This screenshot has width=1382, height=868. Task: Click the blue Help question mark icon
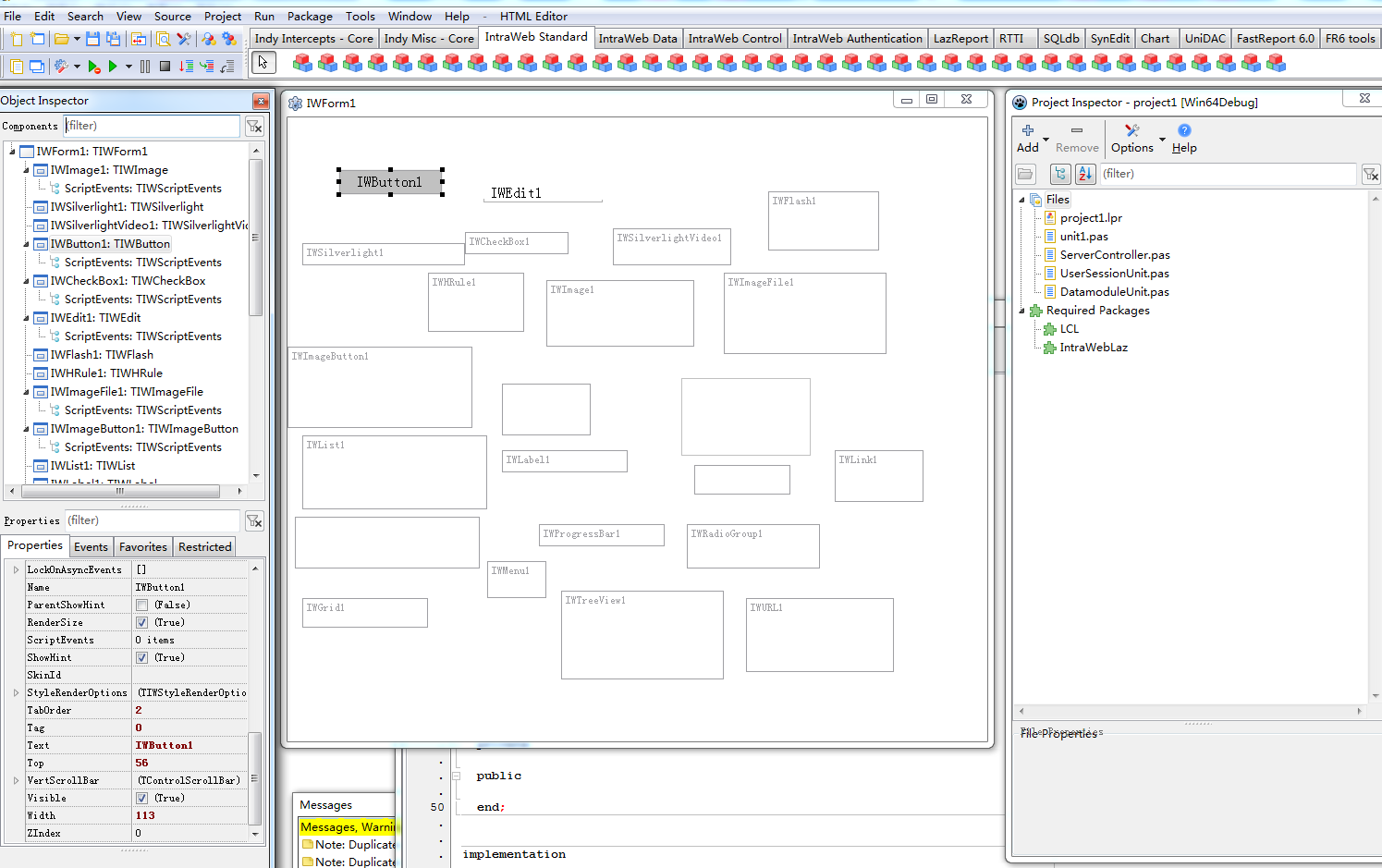pyautogui.click(x=1184, y=130)
